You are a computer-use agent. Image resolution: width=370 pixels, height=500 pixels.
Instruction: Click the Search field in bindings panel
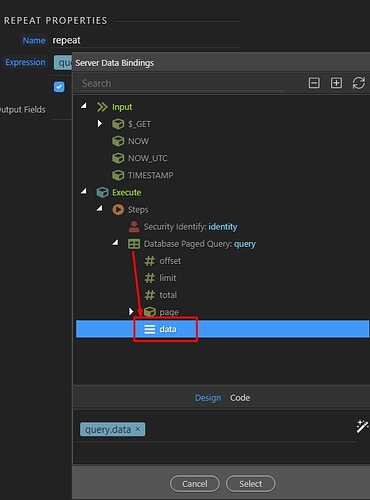tap(183, 83)
